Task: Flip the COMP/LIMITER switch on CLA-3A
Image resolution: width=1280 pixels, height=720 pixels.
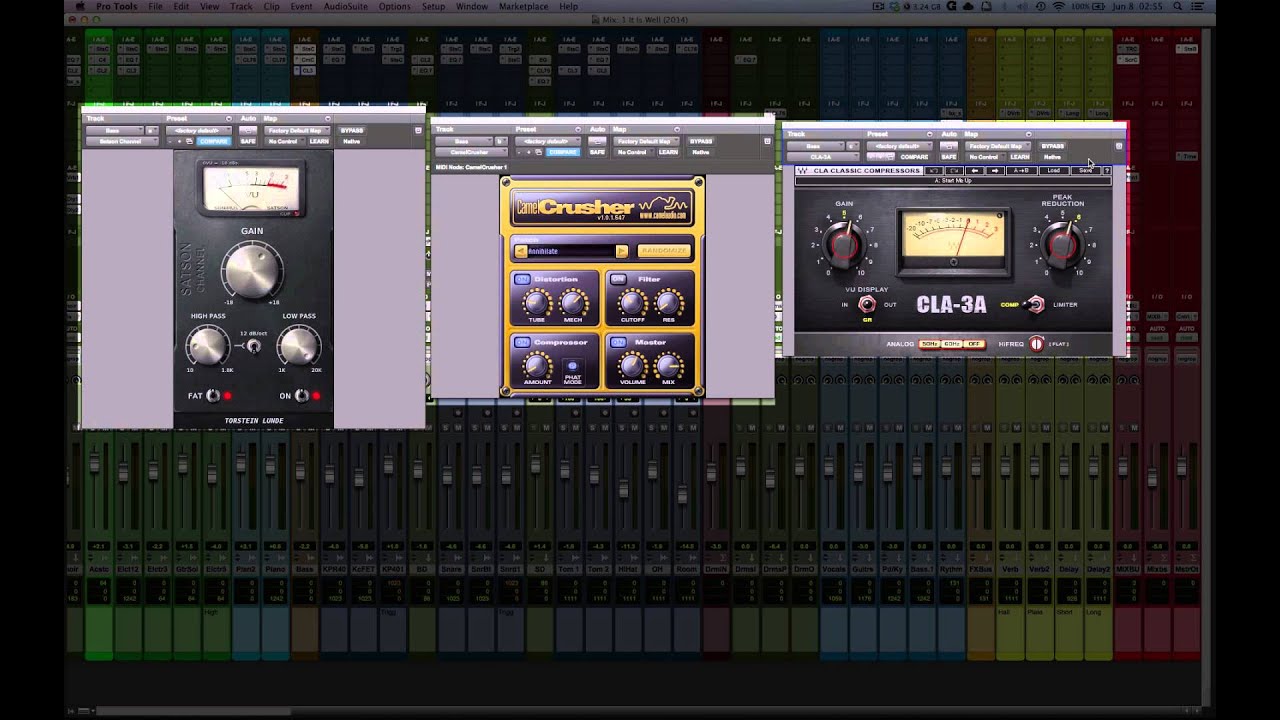Action: click(1035, 304)
